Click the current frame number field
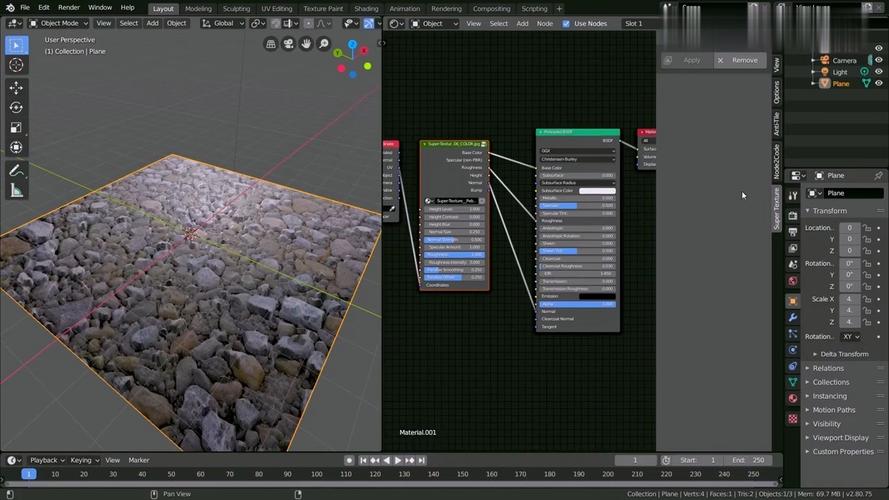889x500 pixels. coord(636,460)
